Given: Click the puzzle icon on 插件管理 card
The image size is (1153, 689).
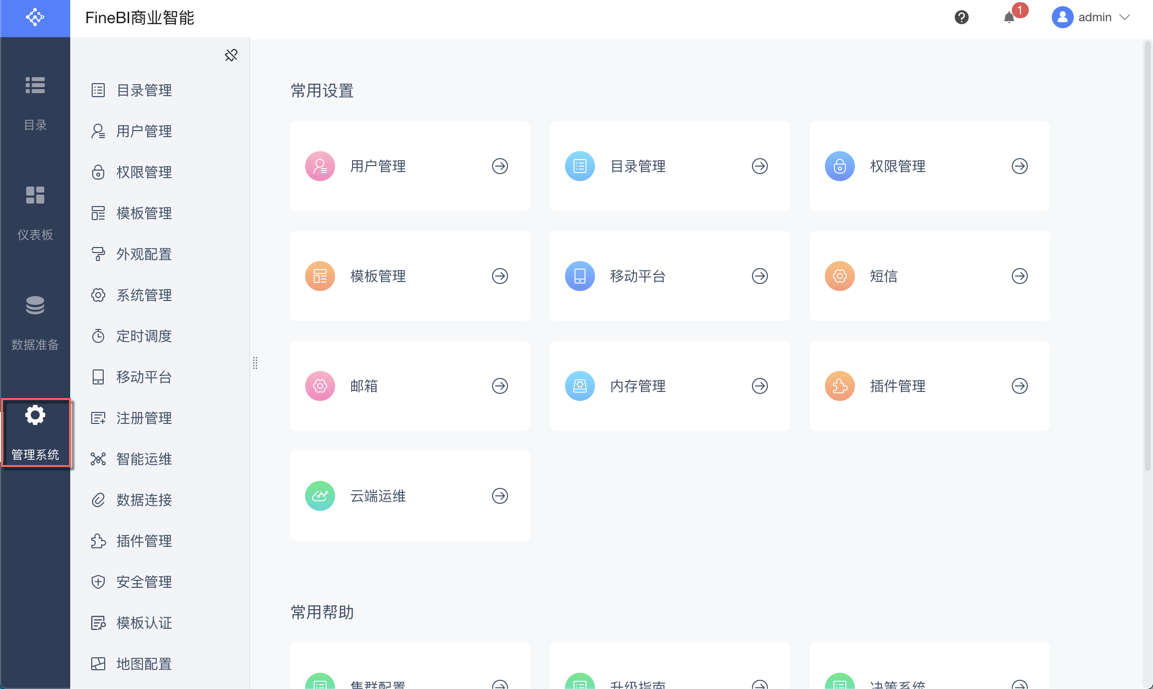Looking at the screenshot, I should coord(840,386).
